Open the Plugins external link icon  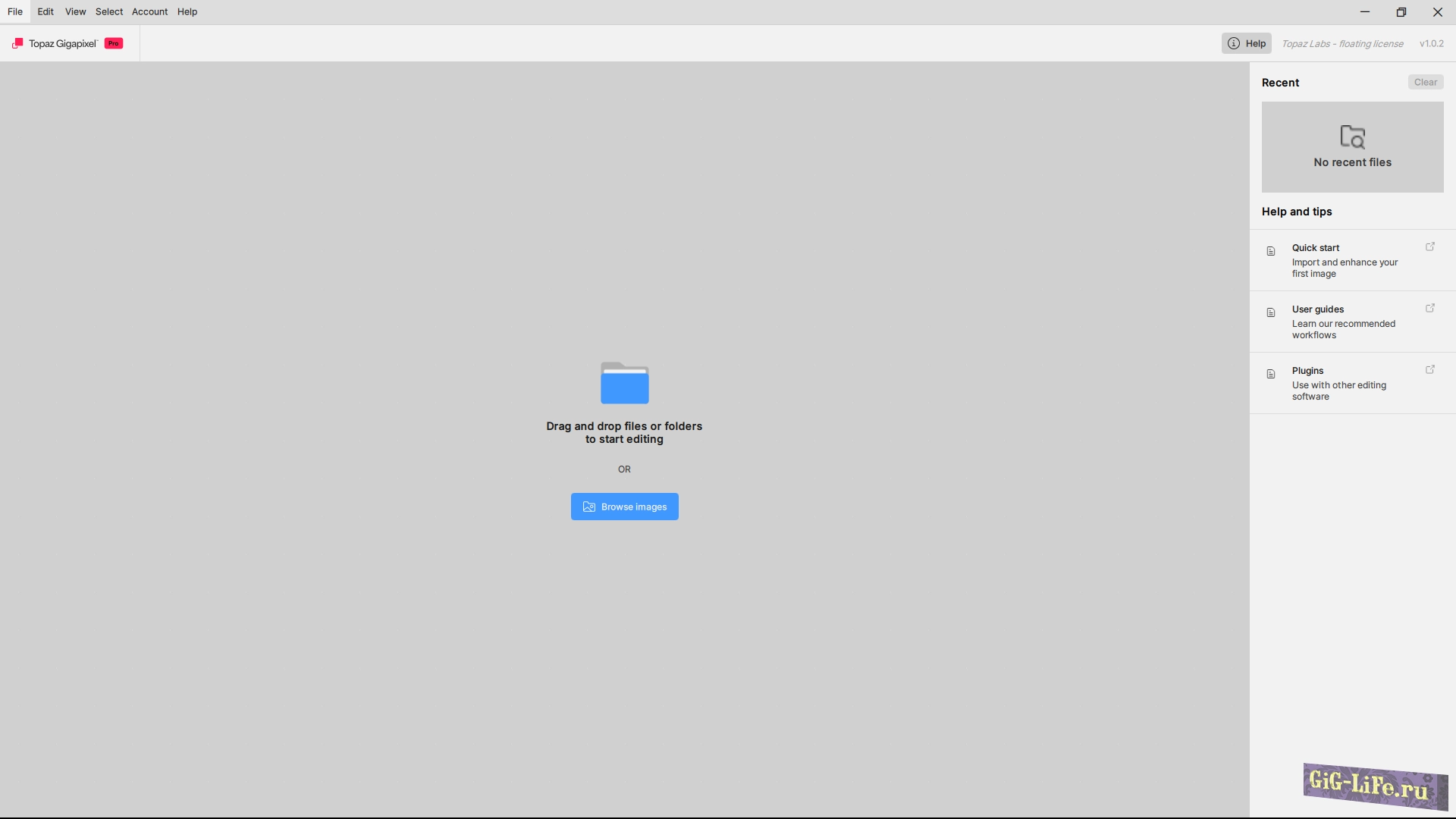click(x=1430, y=370)
